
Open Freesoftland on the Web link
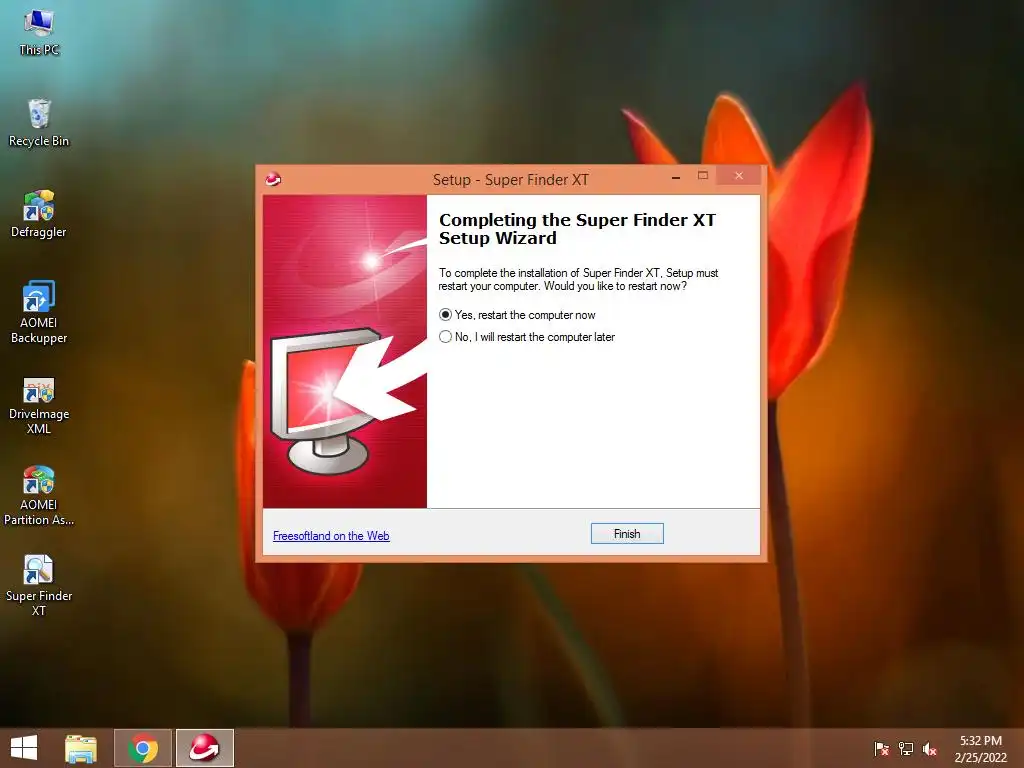pos(331,536)
